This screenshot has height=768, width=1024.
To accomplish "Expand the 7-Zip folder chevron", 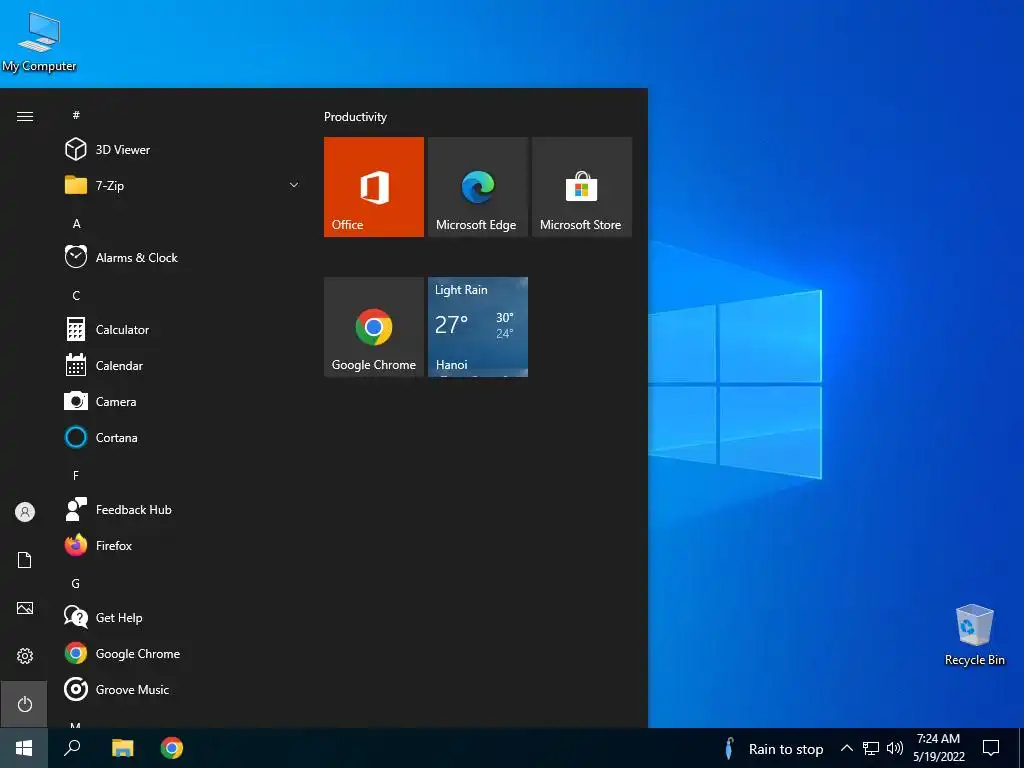I will (x=294, y=185).
